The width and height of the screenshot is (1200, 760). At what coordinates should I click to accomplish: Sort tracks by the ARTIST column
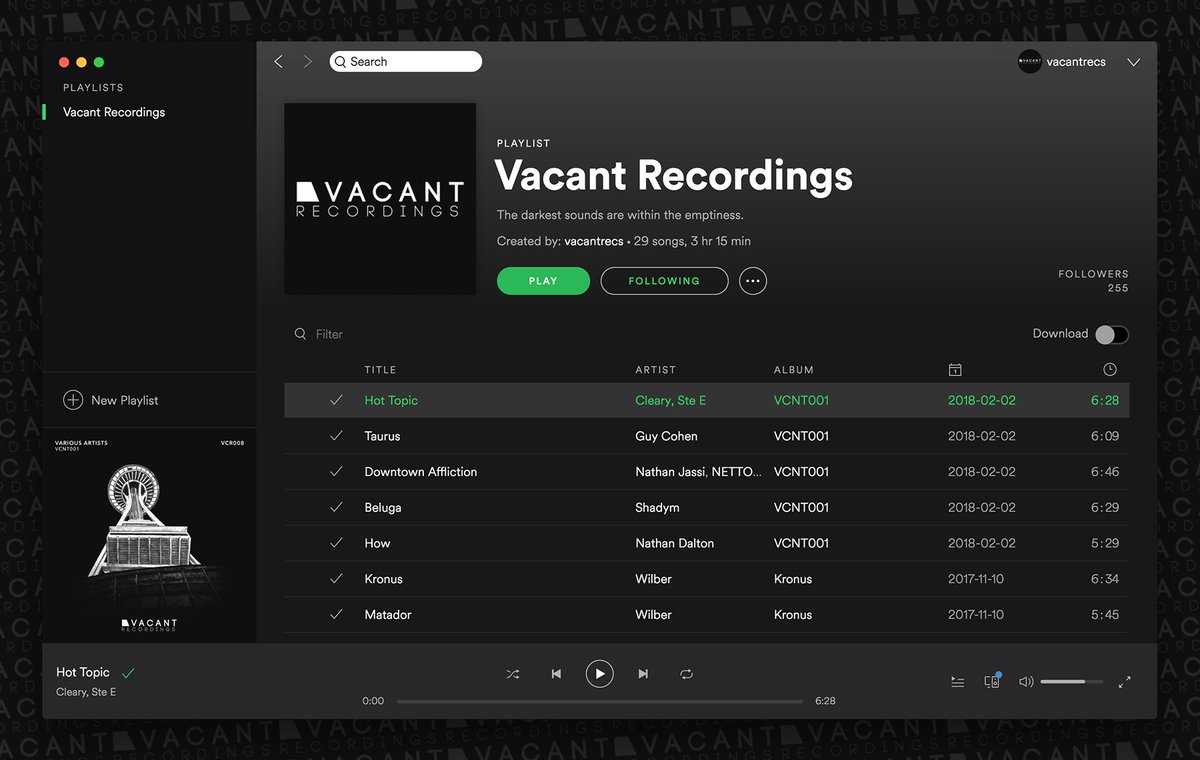[x=655, y=369]
